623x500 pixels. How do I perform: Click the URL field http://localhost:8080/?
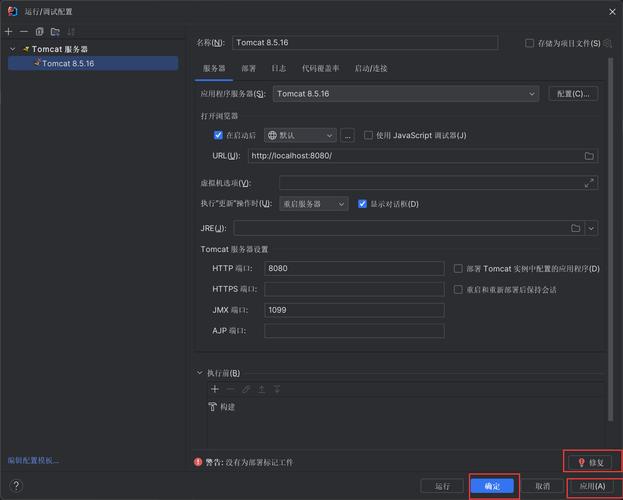[x=423, y=156]
